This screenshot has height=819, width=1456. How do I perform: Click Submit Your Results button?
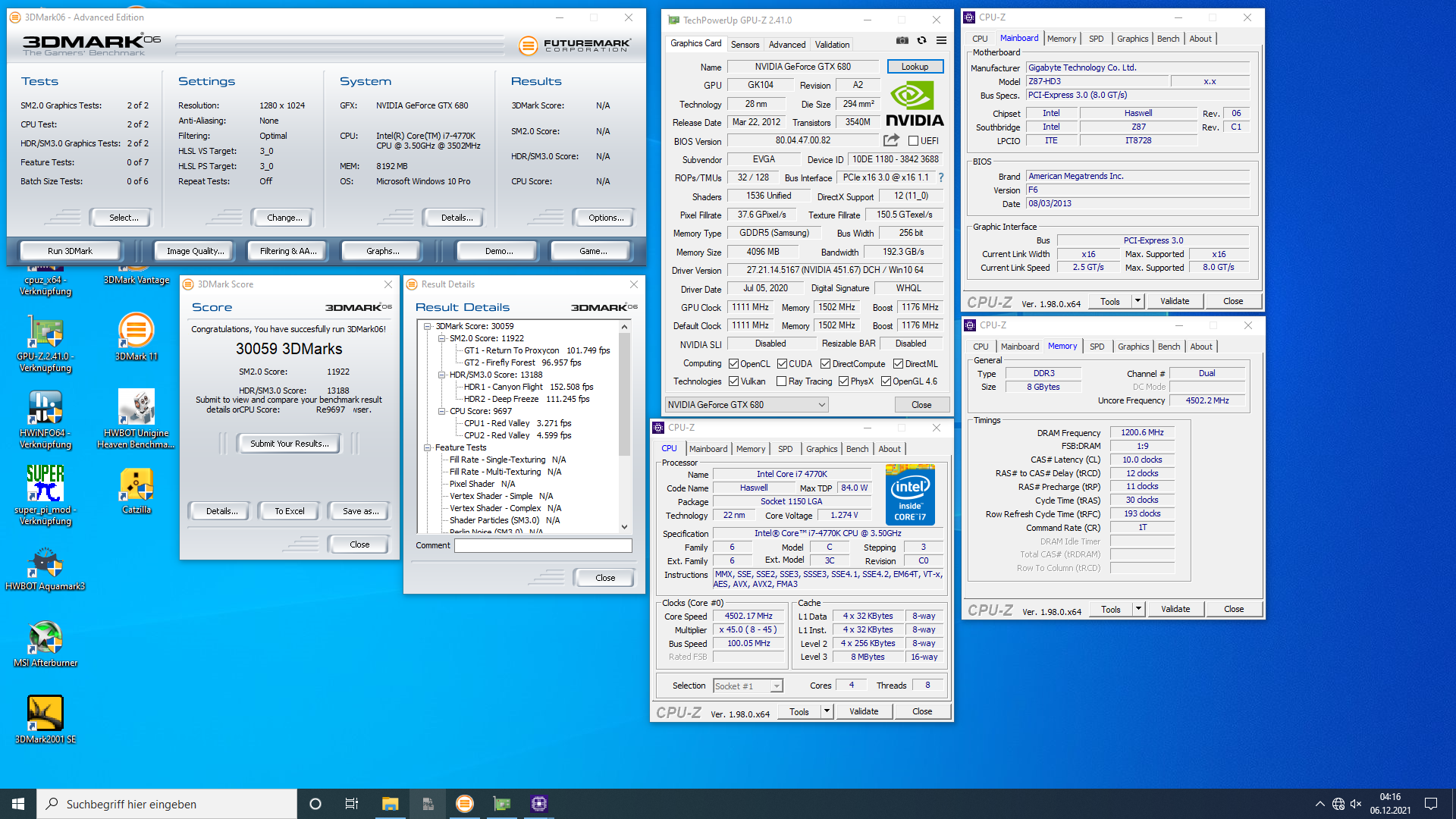(289, 444)
